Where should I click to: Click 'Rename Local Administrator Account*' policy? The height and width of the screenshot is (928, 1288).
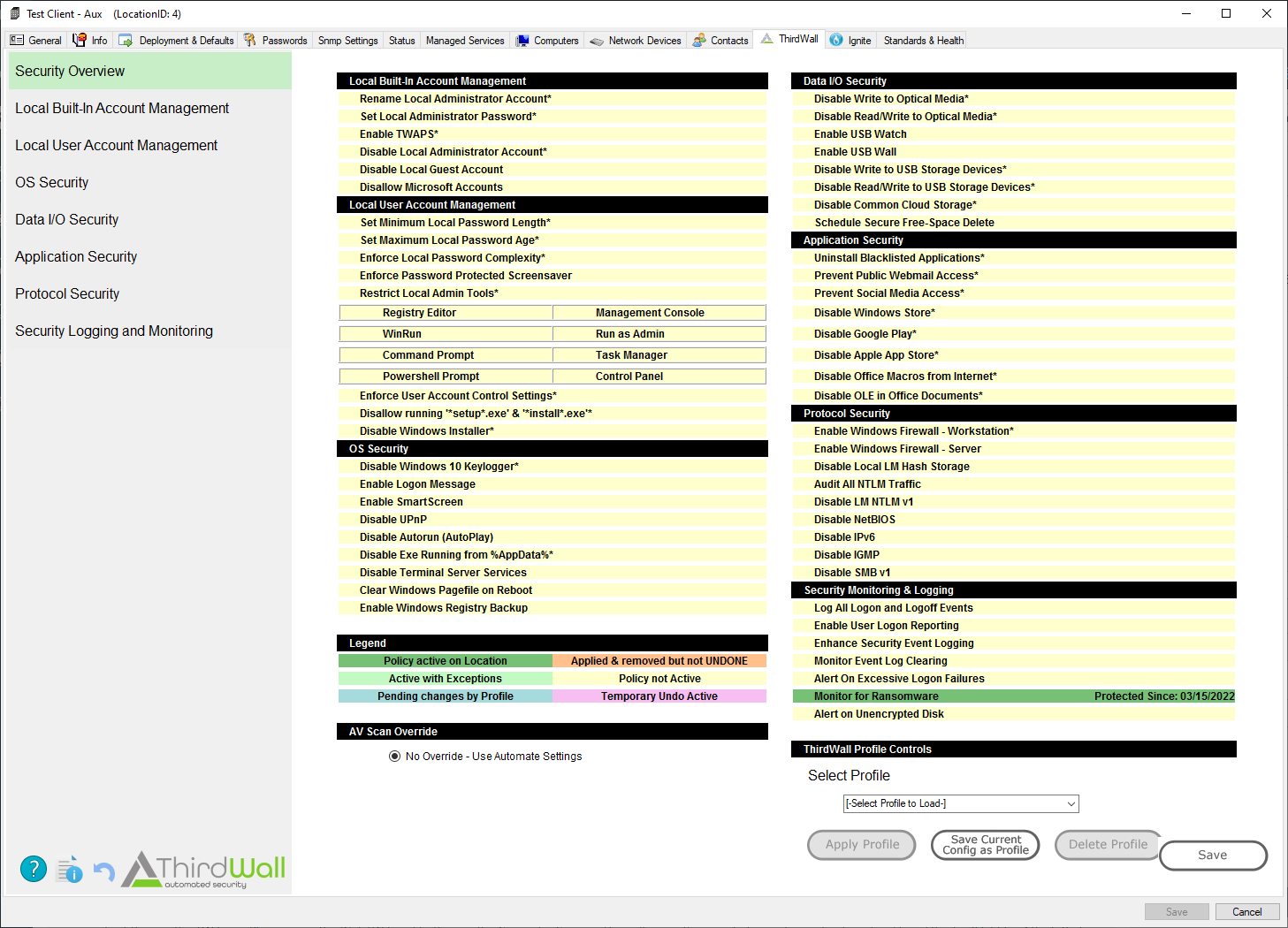pos(553,99)
